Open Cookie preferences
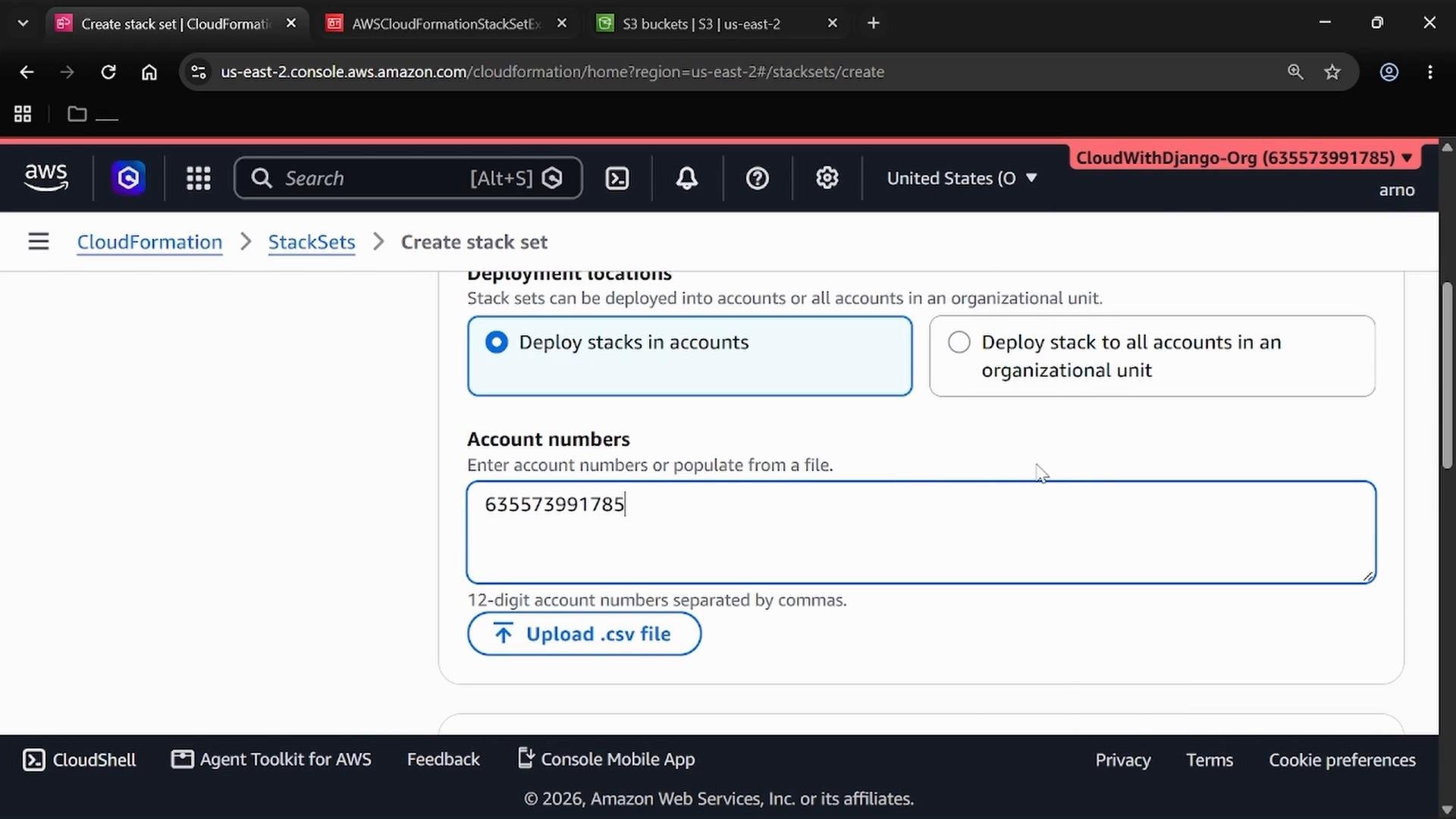Viewport: 1456px width, 819px height. tap(1342, 760)
